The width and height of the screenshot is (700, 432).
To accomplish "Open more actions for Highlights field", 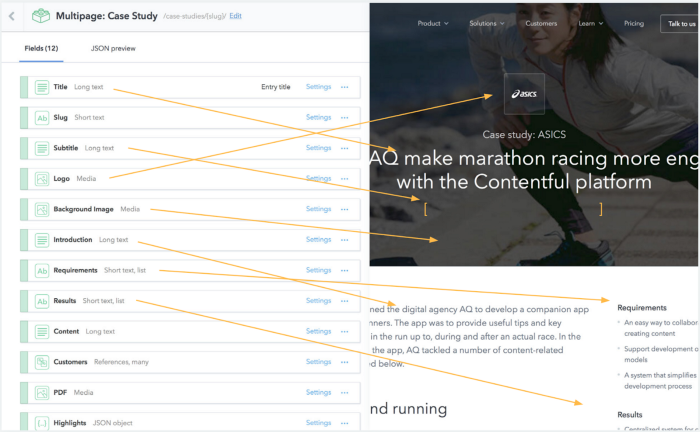I will 345,423.
